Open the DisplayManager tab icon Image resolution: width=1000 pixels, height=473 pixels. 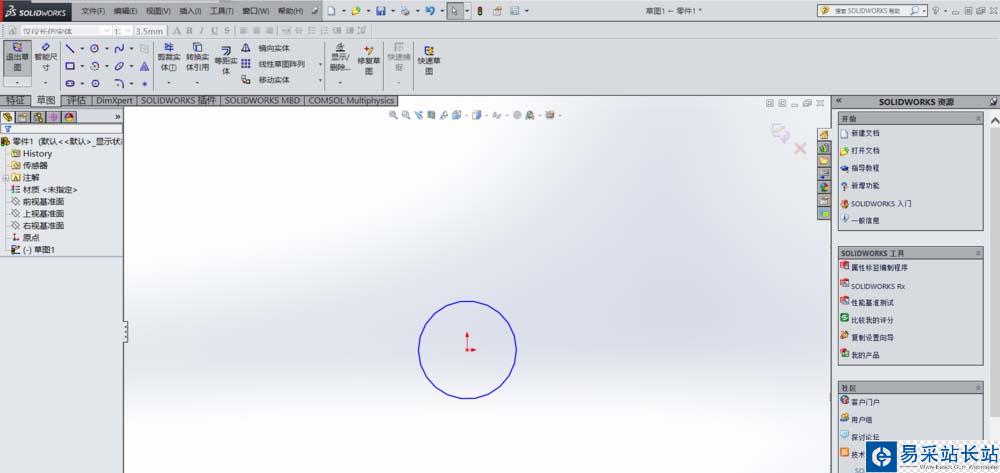pyautogui.click(x=69, y=117)
